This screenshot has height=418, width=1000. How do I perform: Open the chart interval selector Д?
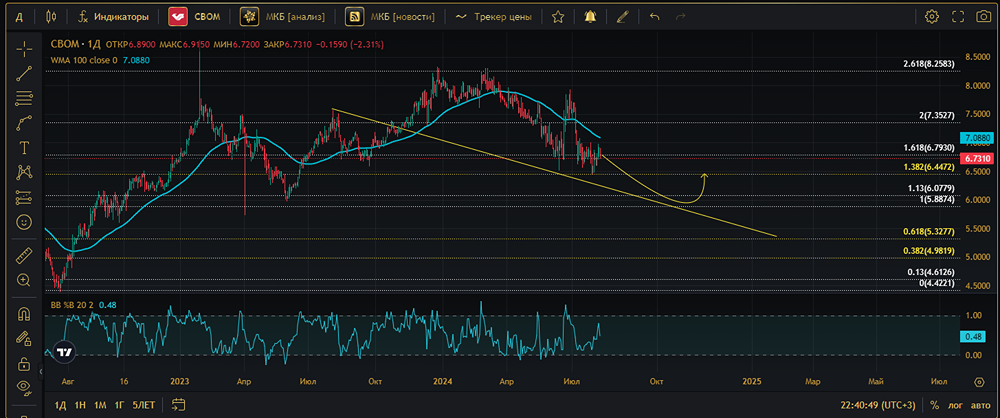point(19,17)
